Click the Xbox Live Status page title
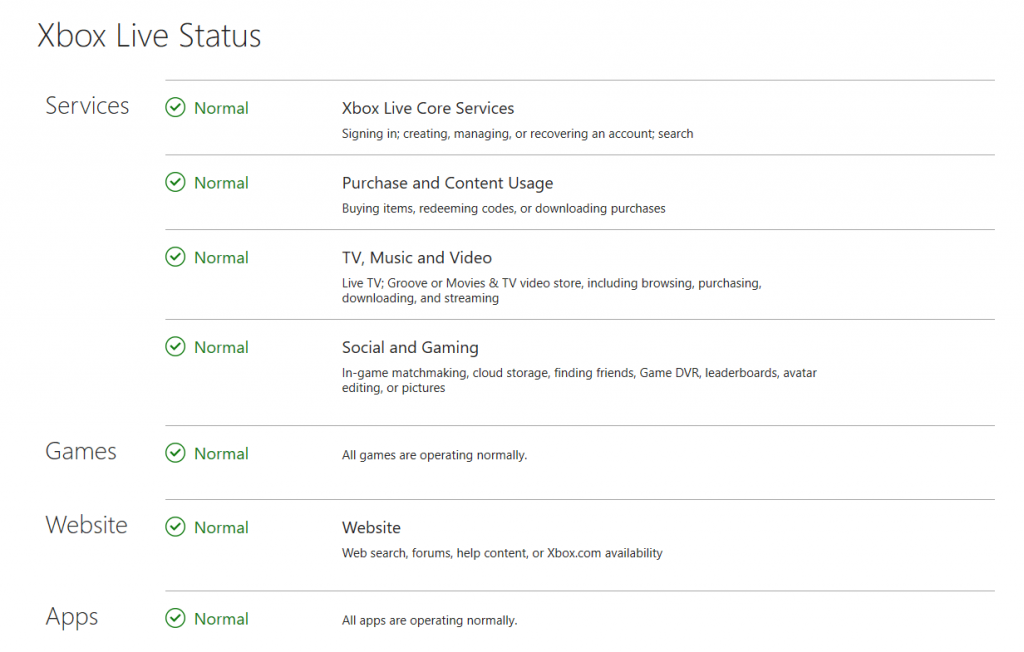 (x=148, y=36)
